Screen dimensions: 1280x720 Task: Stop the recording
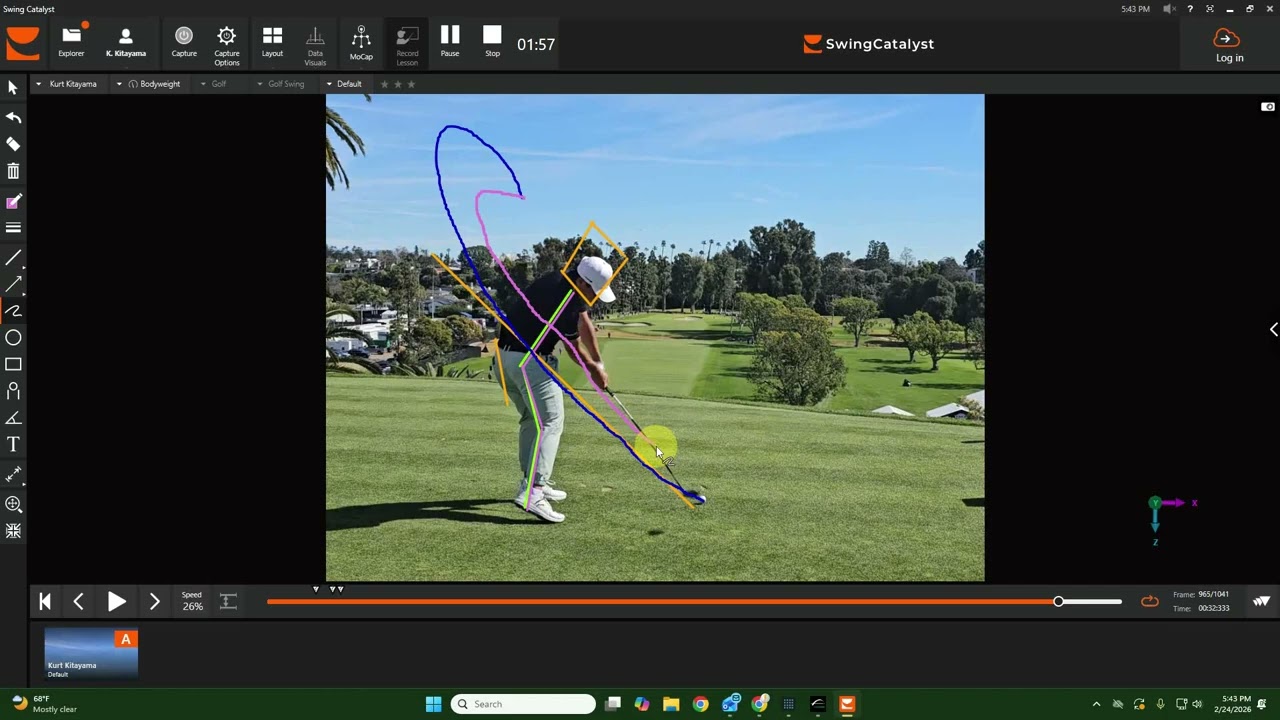492,42
